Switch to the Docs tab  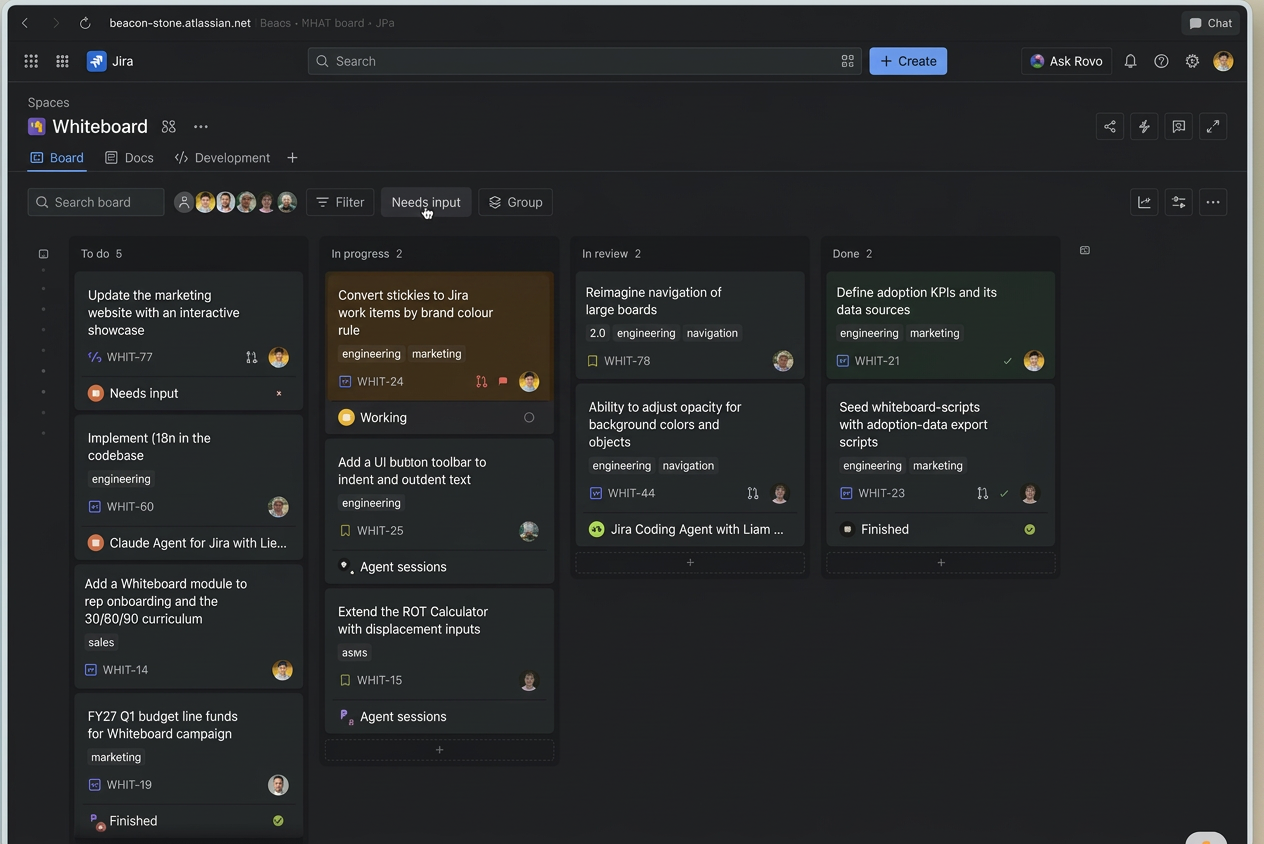click(x=129, y=158)
